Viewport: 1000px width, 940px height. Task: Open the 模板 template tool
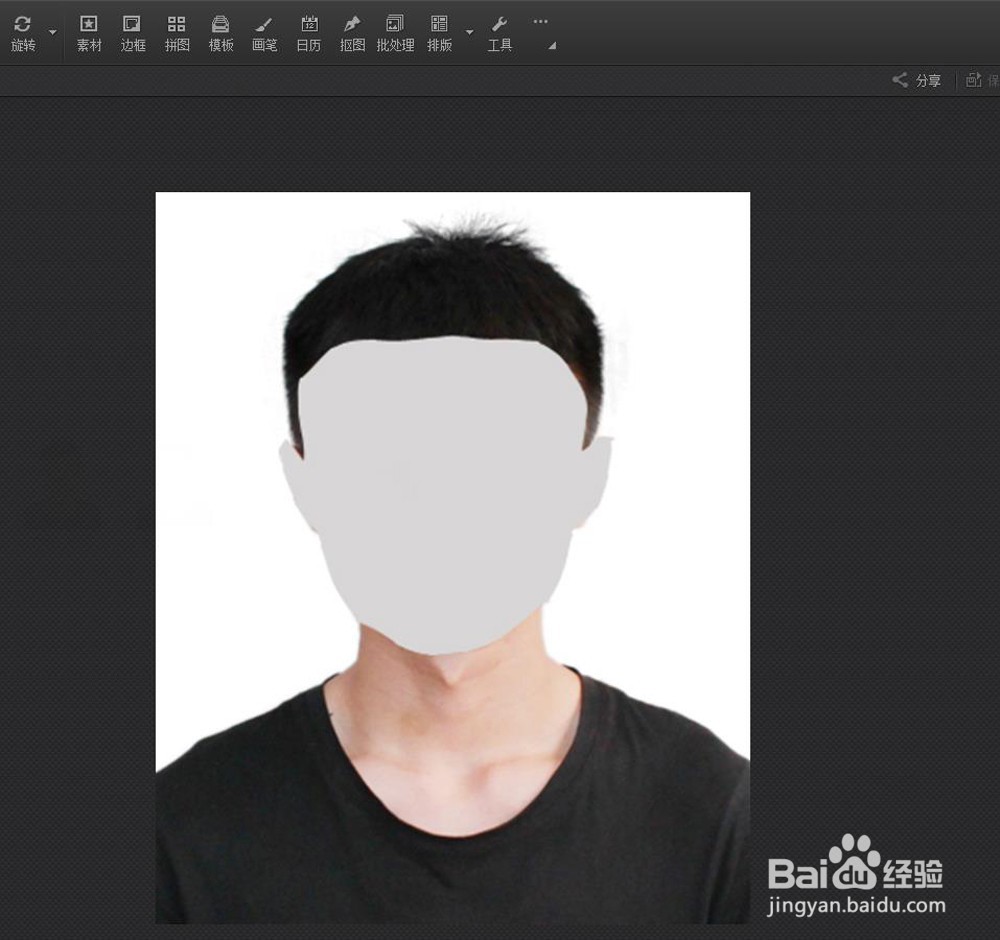point(221,33)
